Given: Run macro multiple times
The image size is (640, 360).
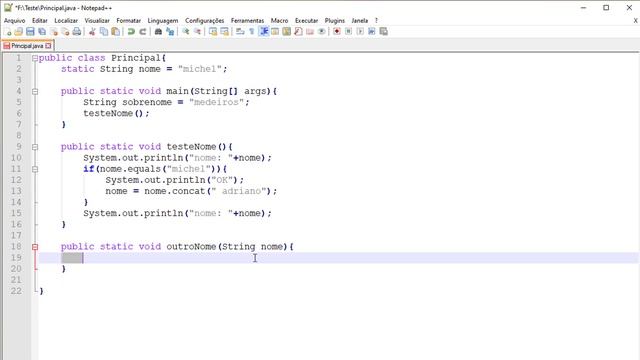Looking at the screenshot, I should [372, 31].
